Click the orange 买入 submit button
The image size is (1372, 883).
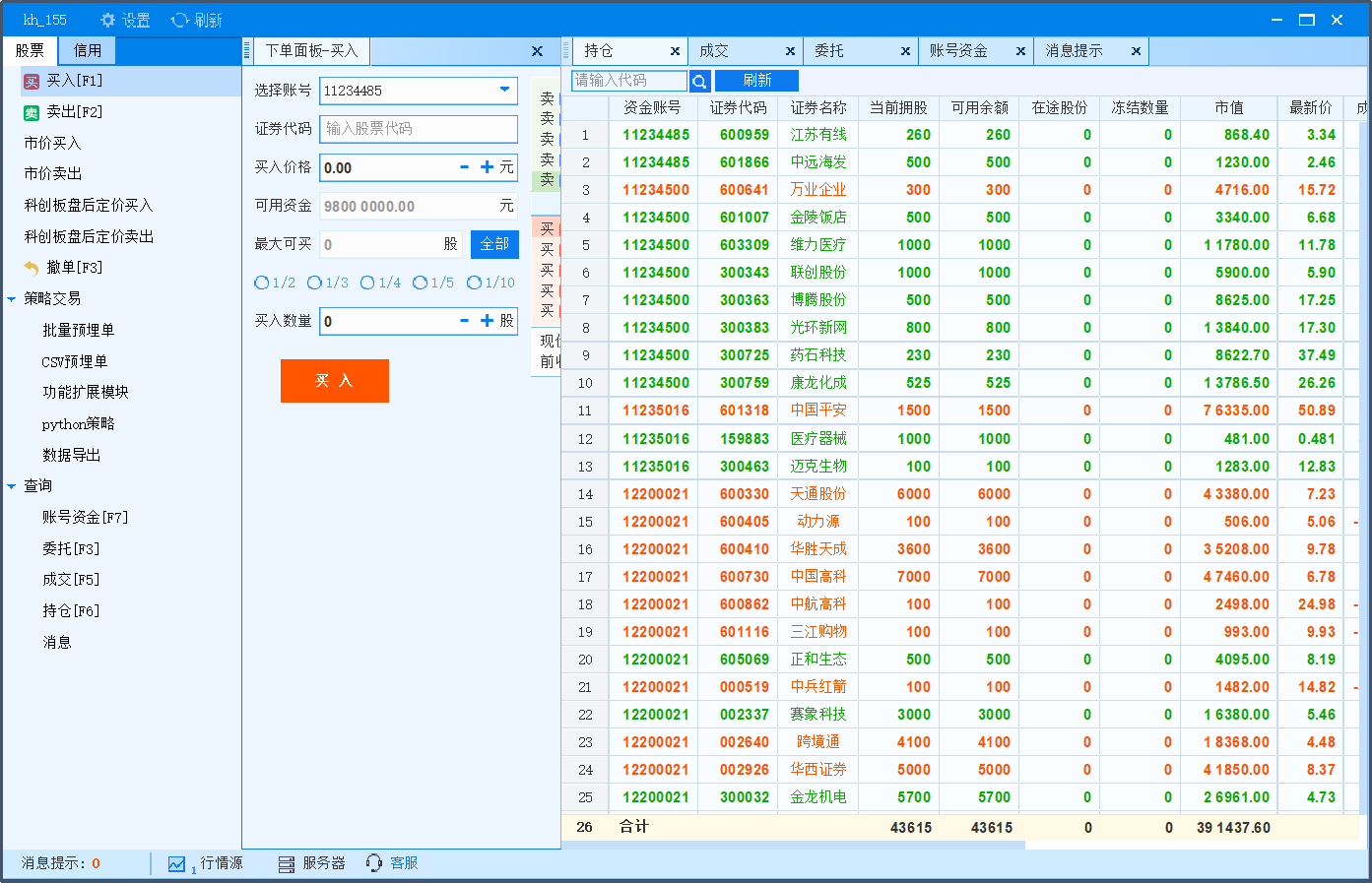coord(335,381)
